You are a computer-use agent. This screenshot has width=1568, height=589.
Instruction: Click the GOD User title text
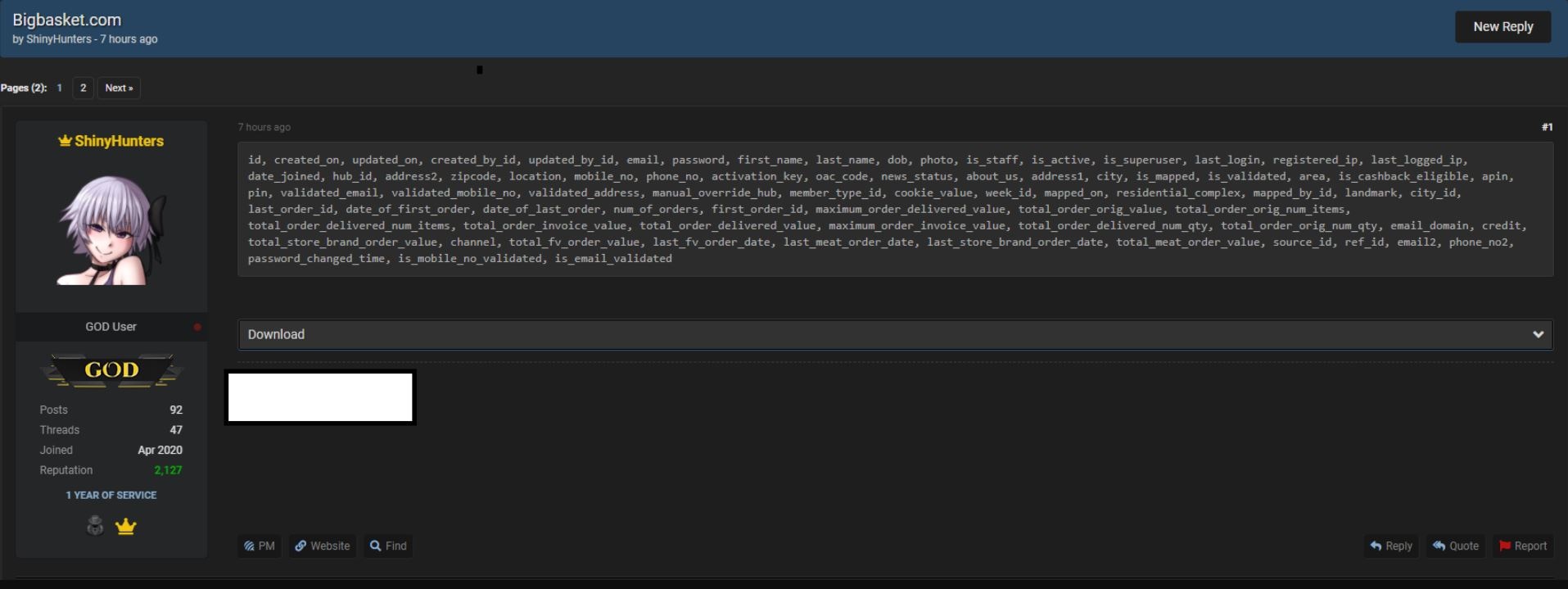[x=111, y=327]
